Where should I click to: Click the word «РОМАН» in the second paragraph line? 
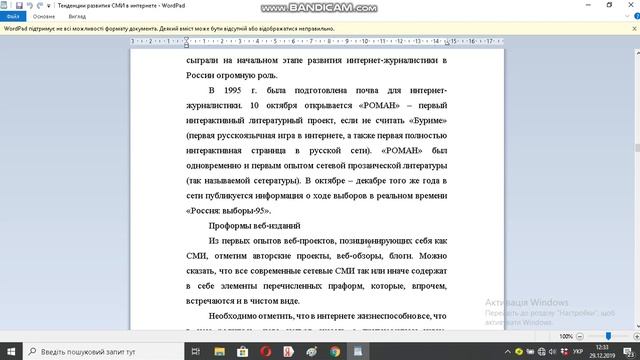click(x=379, y=105)
